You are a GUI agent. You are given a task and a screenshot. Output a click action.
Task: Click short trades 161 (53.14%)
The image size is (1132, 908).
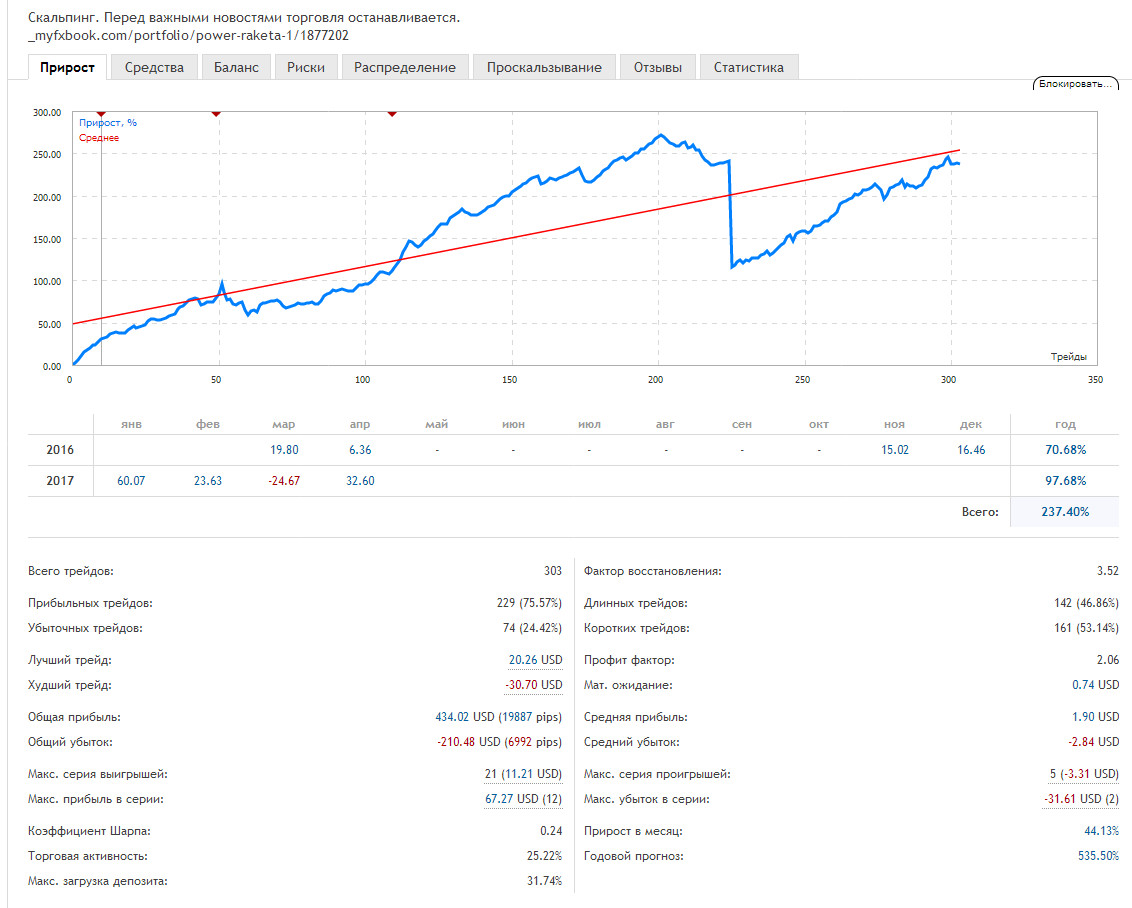point(1087,628)
